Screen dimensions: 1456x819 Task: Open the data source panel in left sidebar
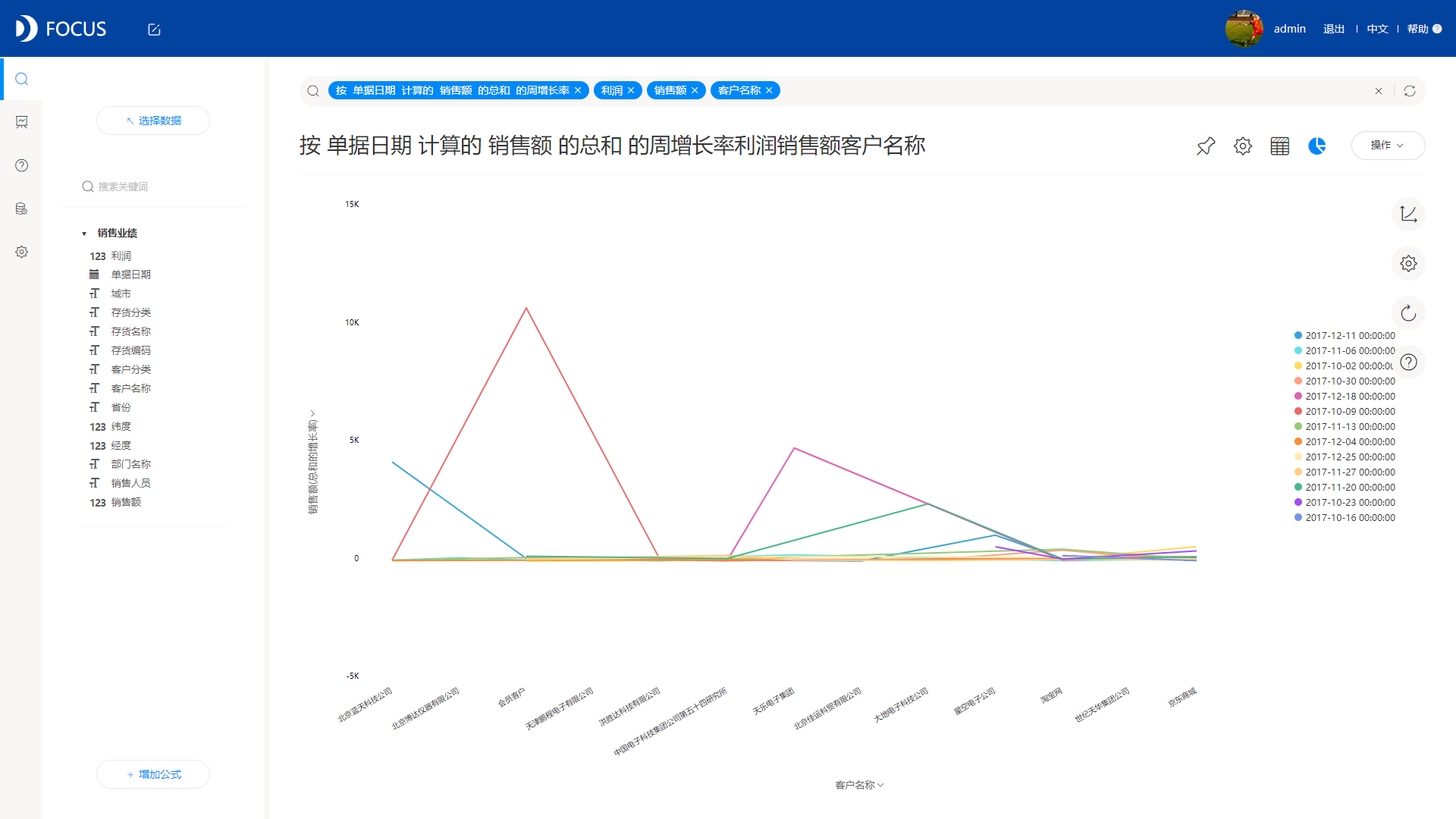click(x=21, y=209)
